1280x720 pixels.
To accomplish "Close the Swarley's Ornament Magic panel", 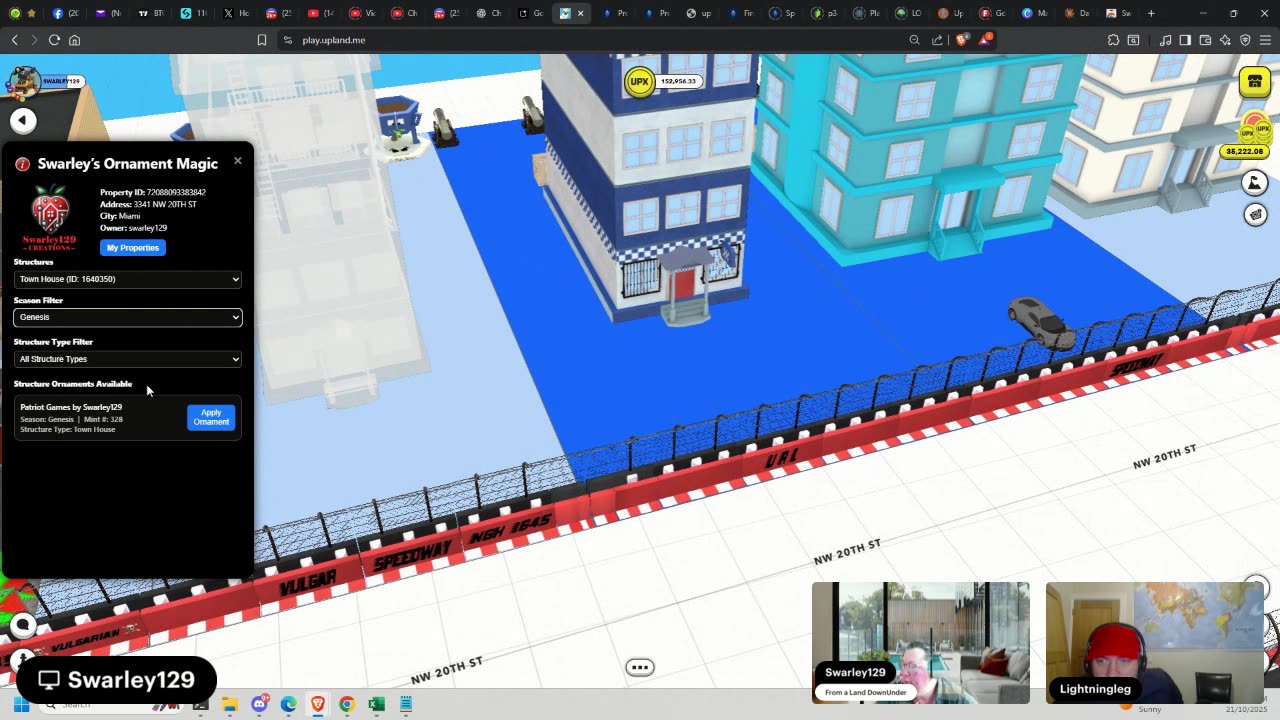I will [x=238, y=161].
